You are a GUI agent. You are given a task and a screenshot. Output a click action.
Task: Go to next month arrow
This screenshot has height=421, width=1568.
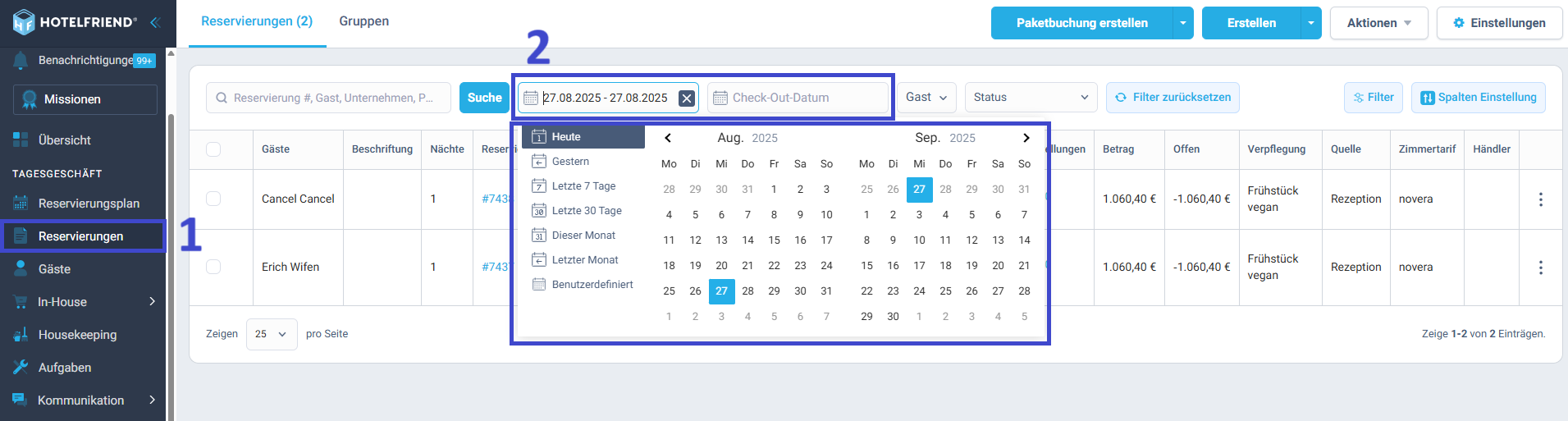[x=1026, y=138]
